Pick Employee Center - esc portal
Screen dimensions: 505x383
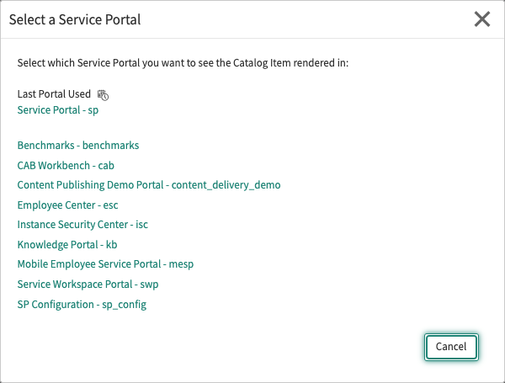tap(68, 205)
